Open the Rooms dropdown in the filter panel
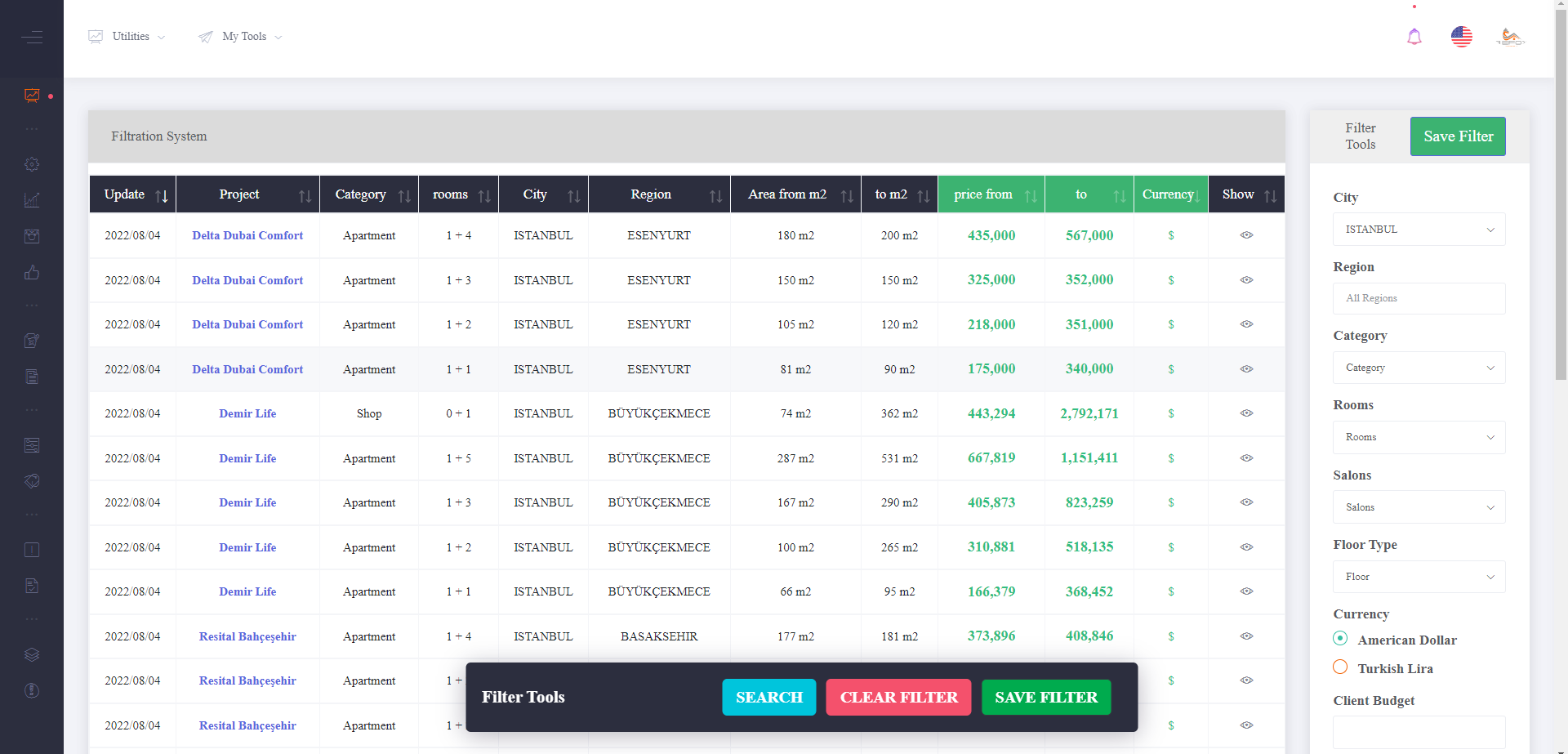The image size is (1568, 754). 1419,437
